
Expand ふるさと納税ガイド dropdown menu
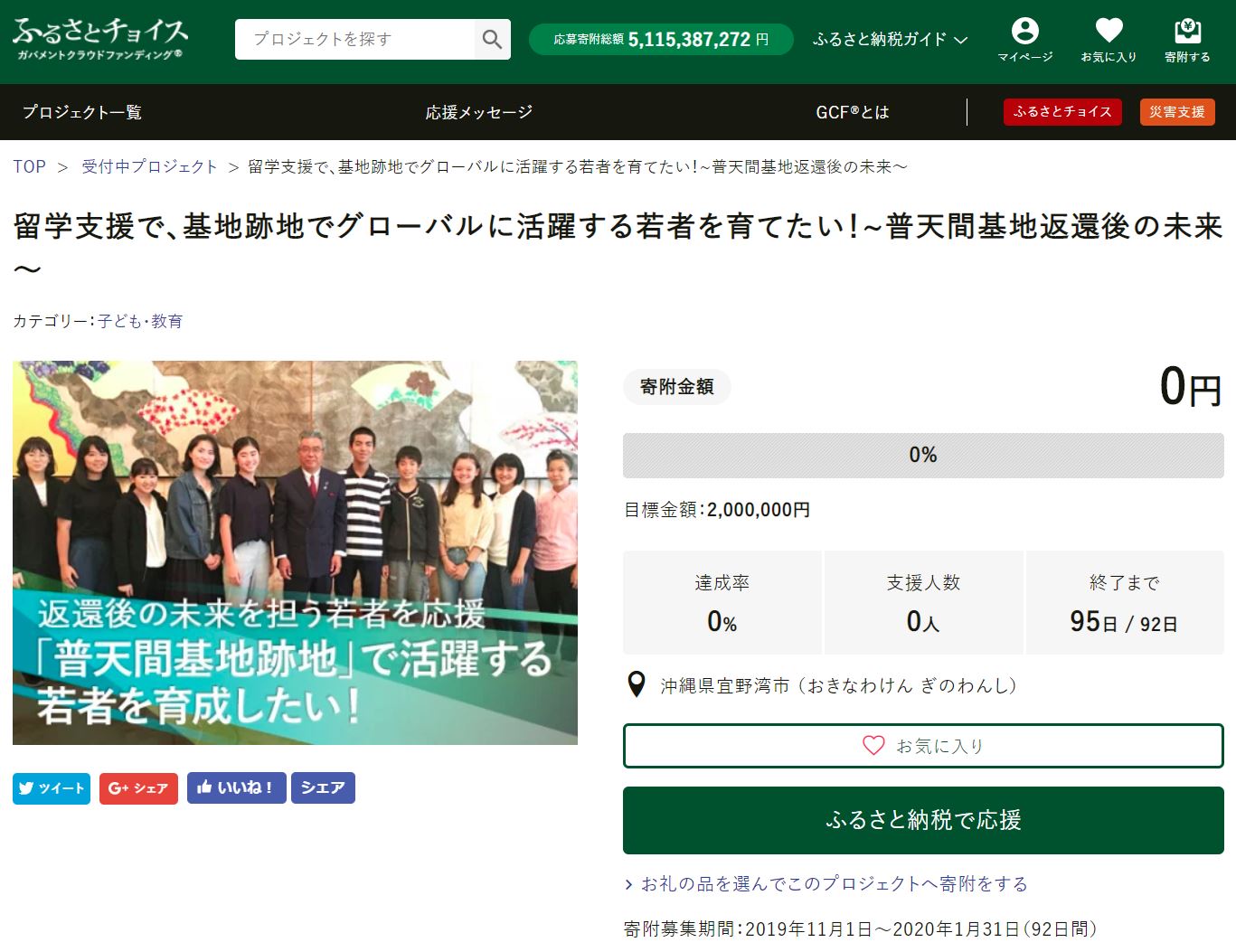(890, 39)
